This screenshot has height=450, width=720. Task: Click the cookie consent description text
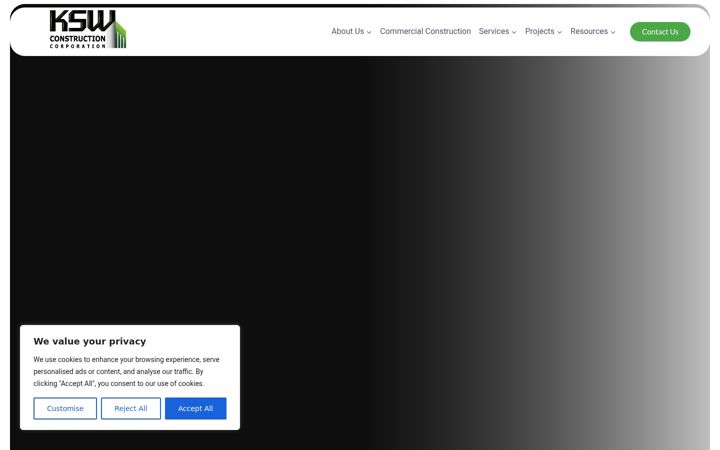point(126,371)
